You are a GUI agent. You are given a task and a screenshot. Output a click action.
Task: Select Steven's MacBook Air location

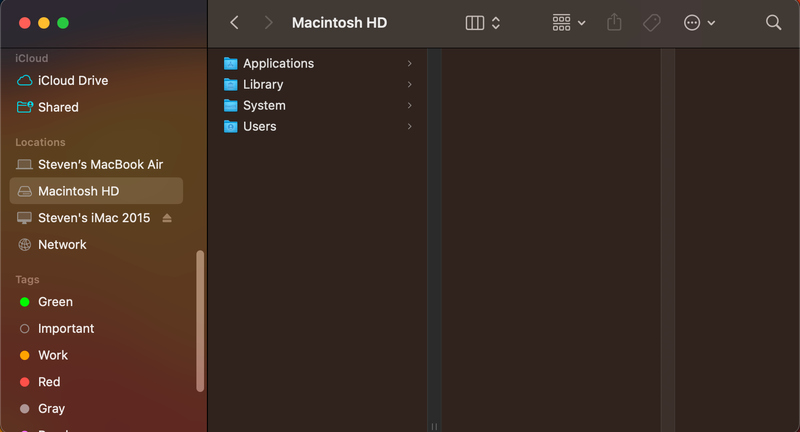[100, 164]
